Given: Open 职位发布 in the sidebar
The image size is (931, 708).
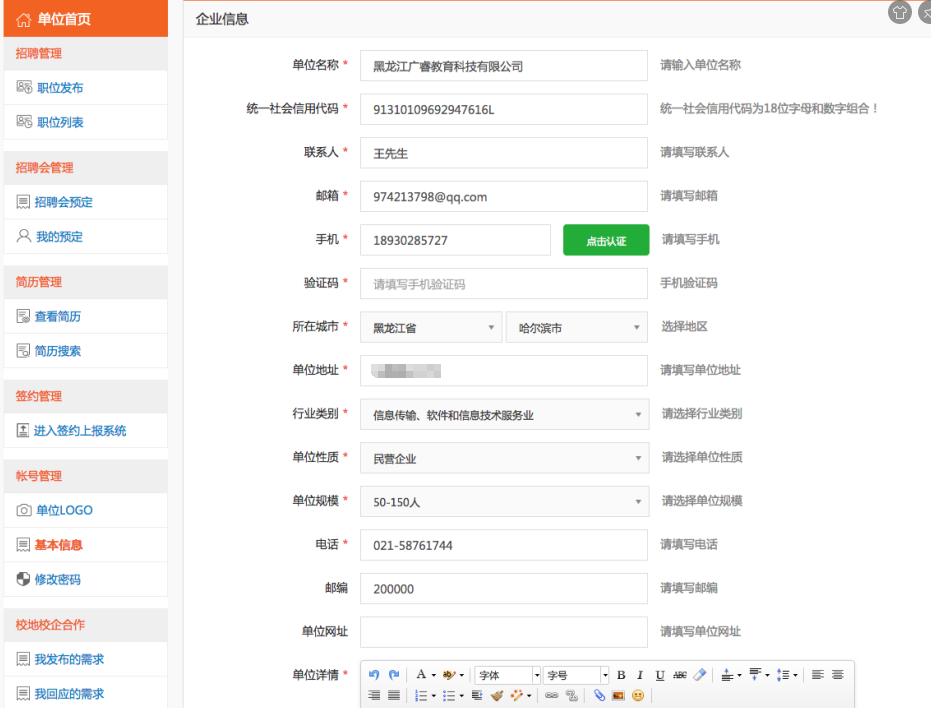Looking at the screenshot, I should 60,88.
